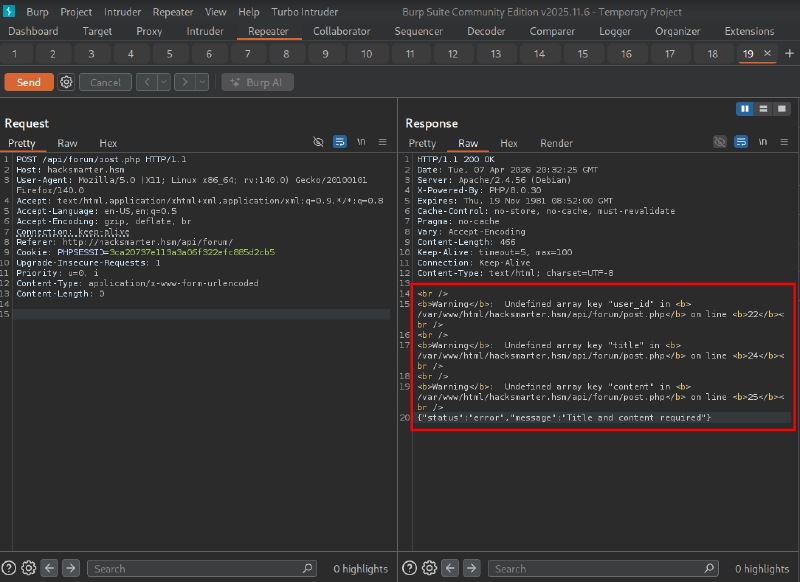Switch to the Collaborator tab
This screenshot has width=800, height=582.
(342, 31)
